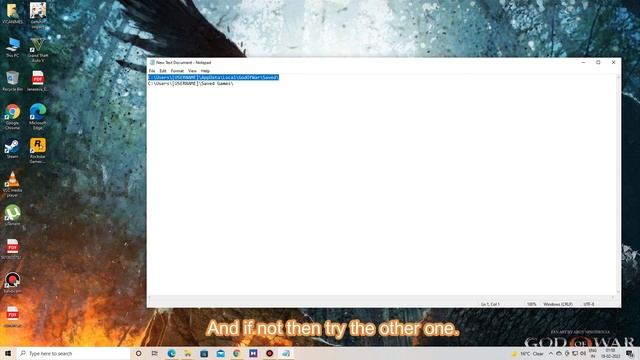Open the Windows Start menu
This screenshot has height=360, width=640.
coord(8,353)
